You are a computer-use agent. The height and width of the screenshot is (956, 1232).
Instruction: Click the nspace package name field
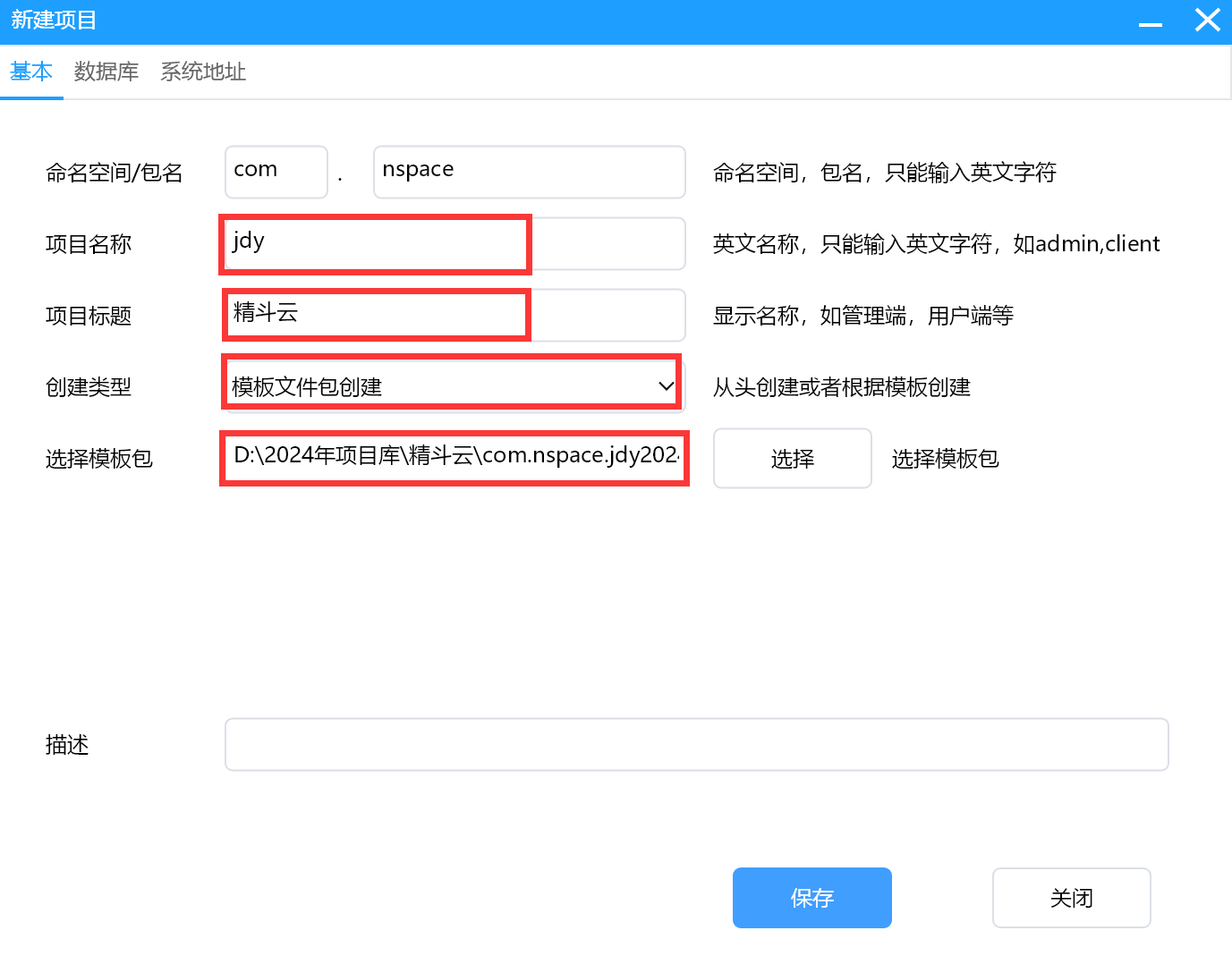[529, 172]
